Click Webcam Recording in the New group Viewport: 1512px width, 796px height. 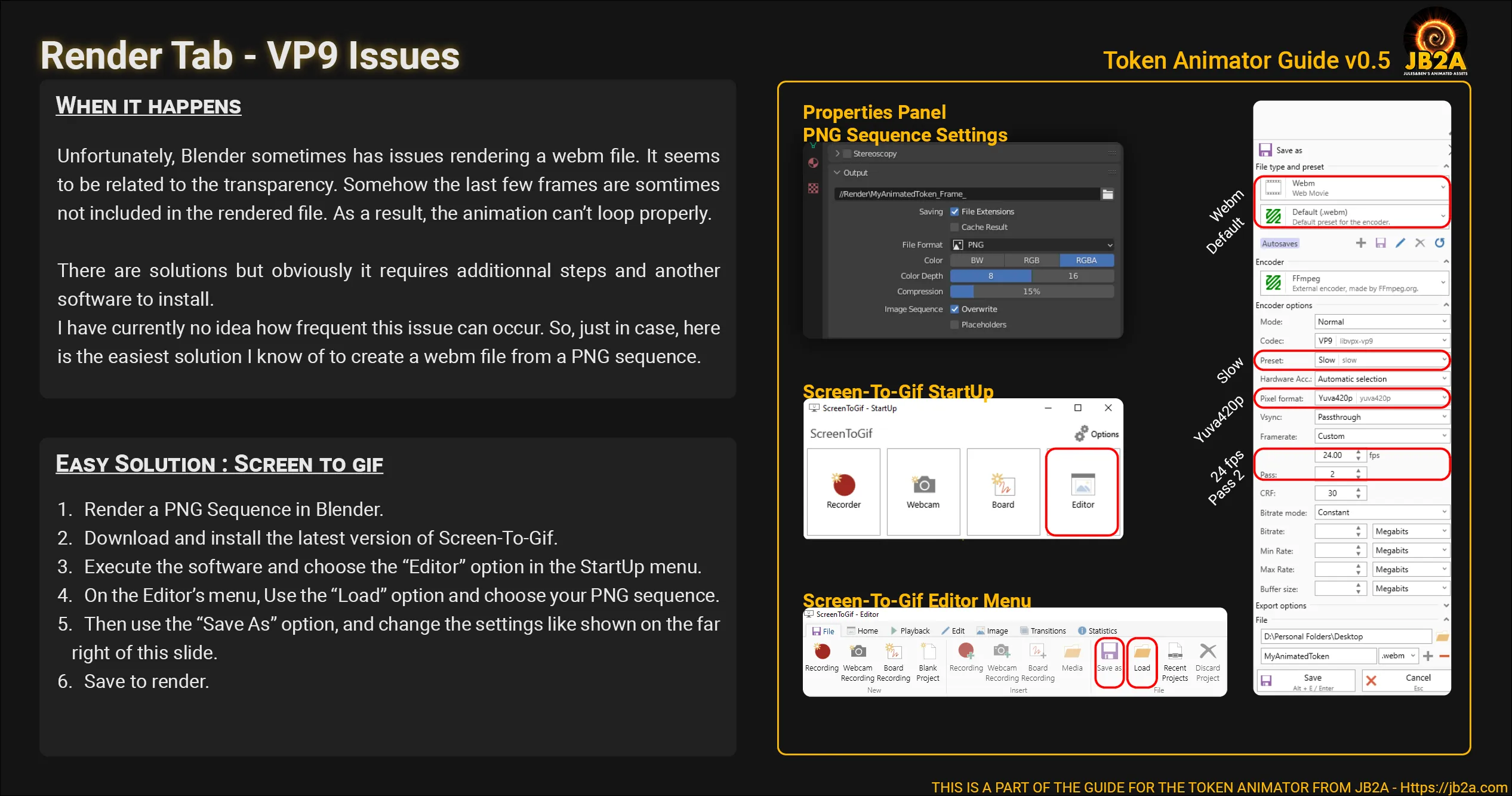pos(858,662)
